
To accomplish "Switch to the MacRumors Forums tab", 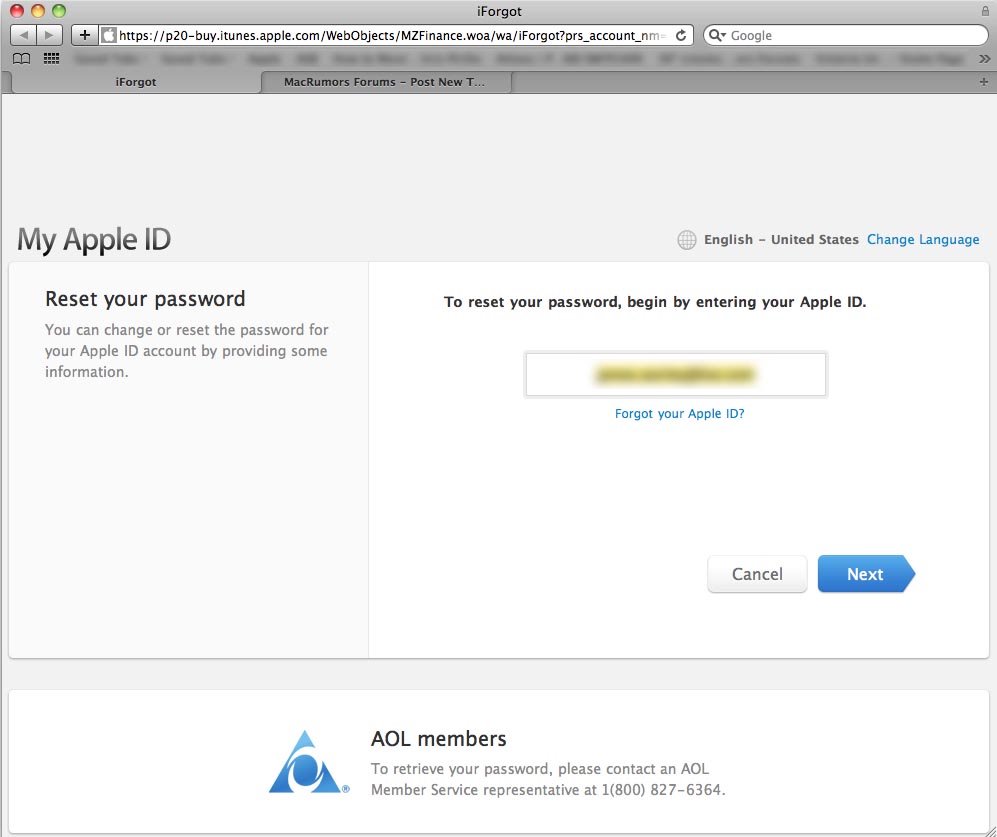I will click(x=384, y=82).
